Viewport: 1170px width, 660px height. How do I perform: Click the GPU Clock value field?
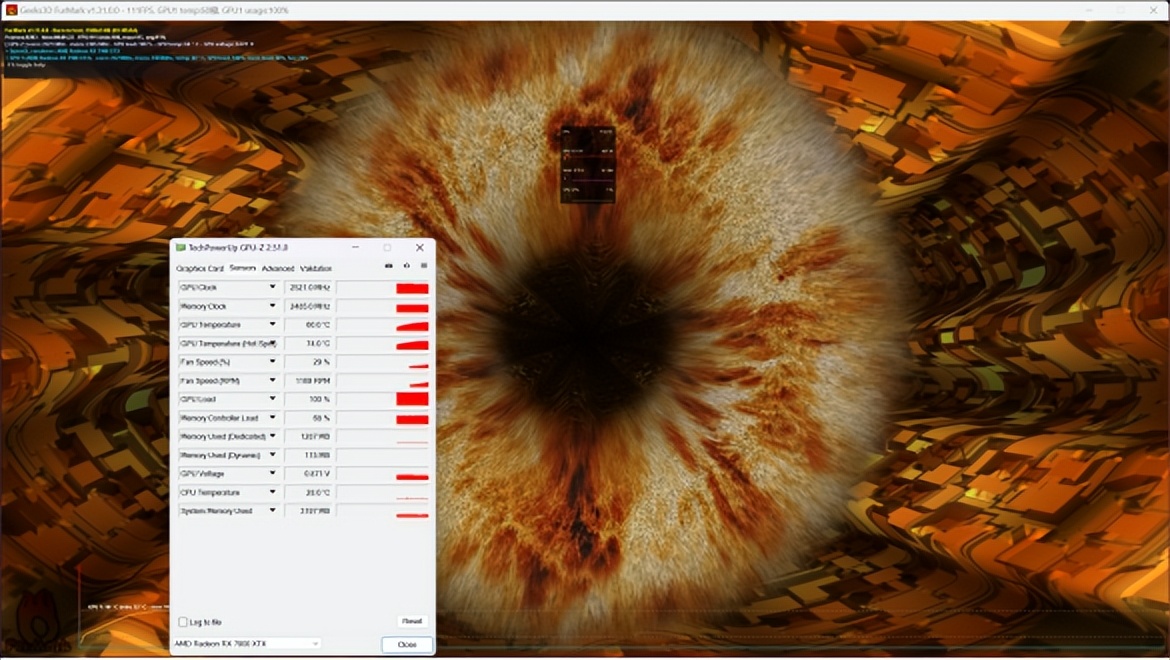point(308,288)
